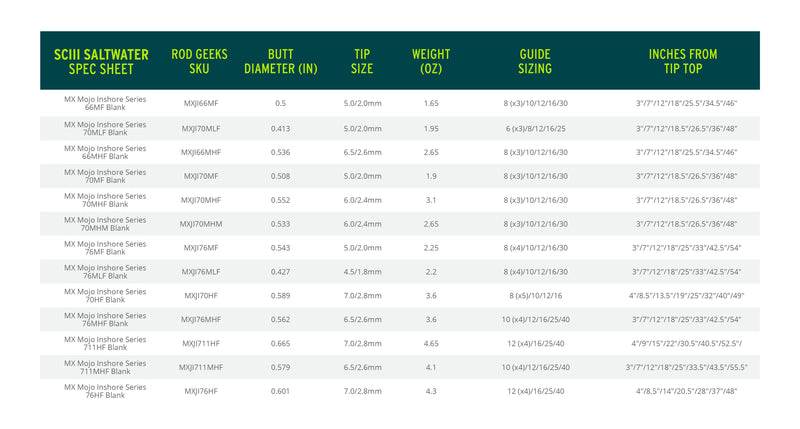
Task: Select the Guide Sizing column header
Action: click(535, 61)
